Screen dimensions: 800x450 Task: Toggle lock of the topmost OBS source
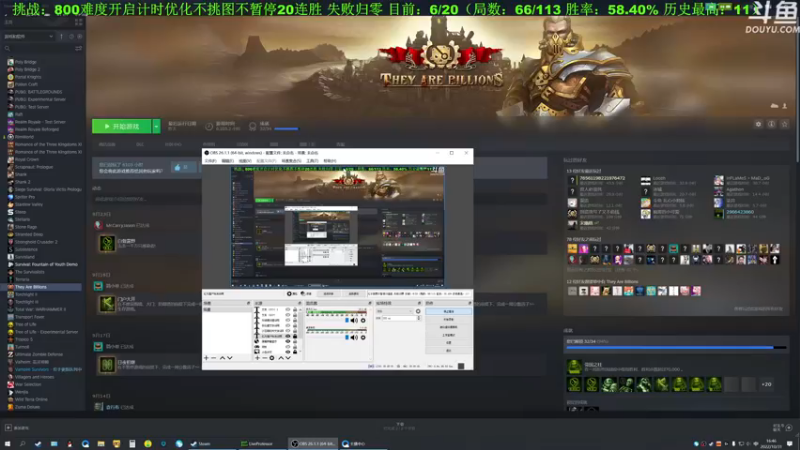tap(295, 310)
